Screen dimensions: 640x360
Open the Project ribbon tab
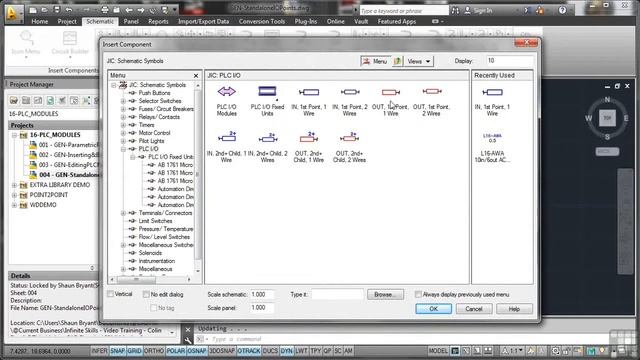(67, 21)
